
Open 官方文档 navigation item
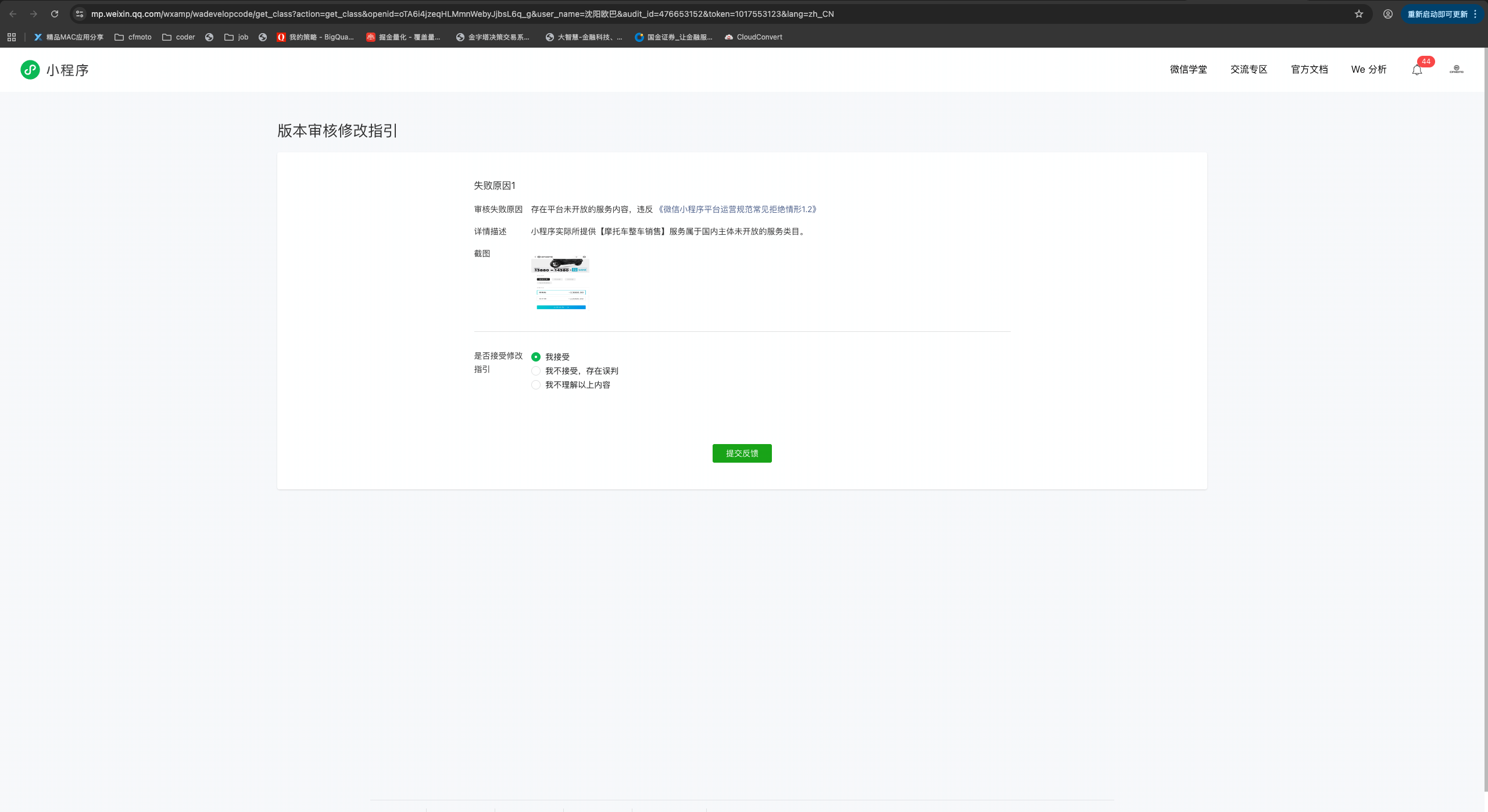click(x=1309, y=70)
